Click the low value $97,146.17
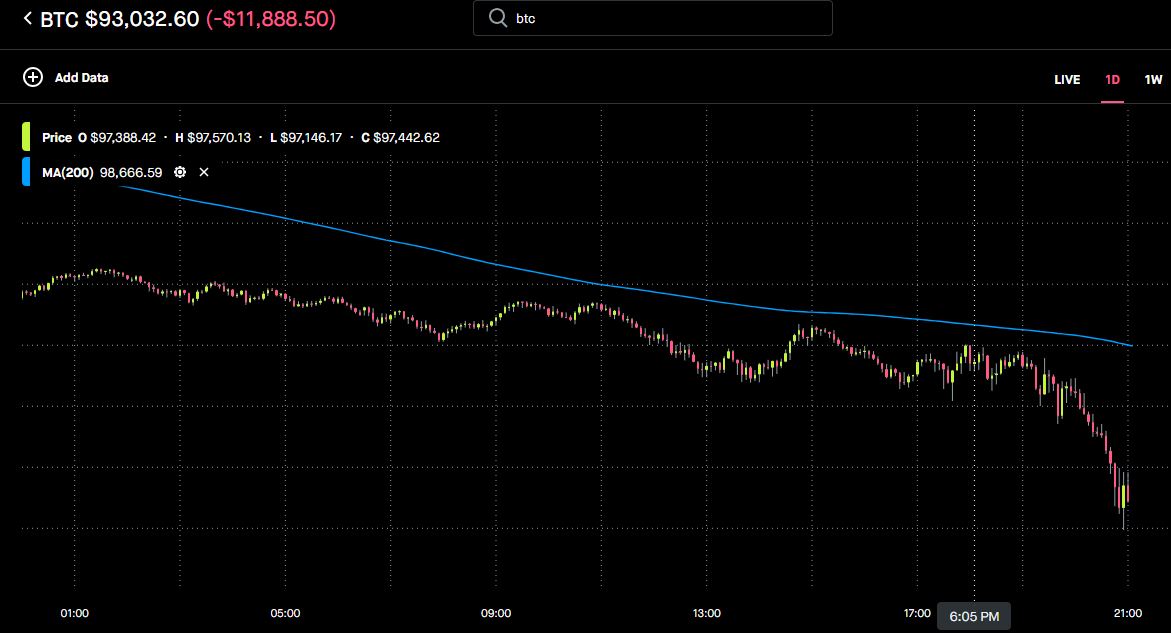The height and width of the screenshot is (633, 1171). [311, 137]
